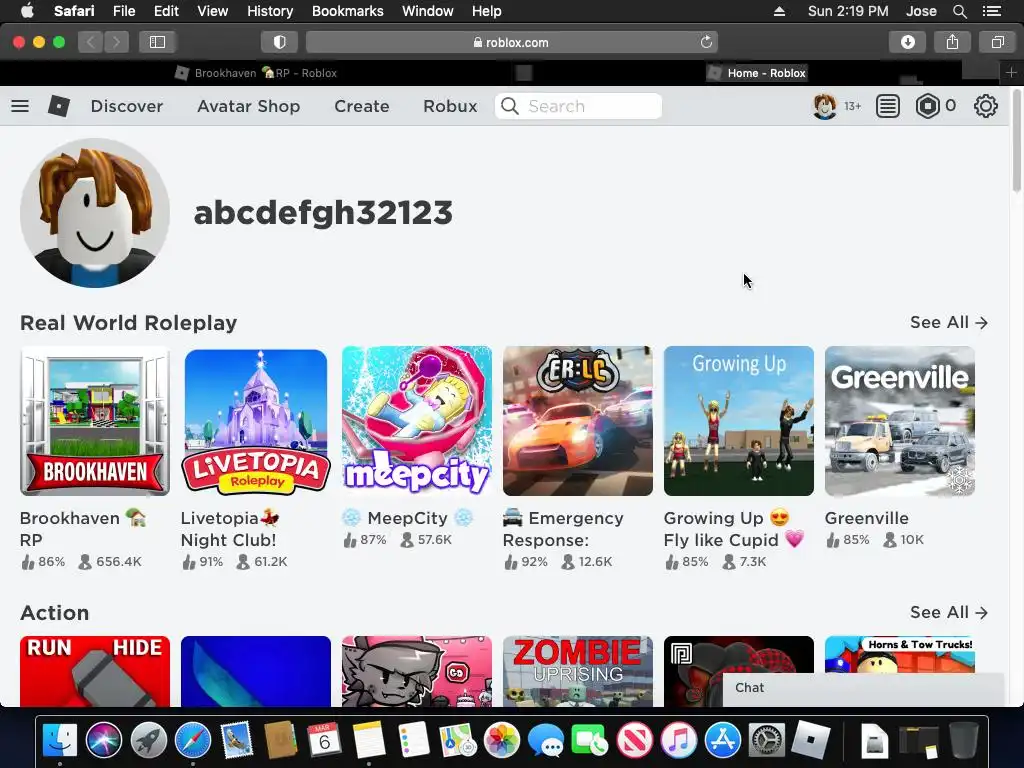Open App Store in Dock
Image resolution: width=1024 pixels, height=768 pixels.
(x=723, y=740)
